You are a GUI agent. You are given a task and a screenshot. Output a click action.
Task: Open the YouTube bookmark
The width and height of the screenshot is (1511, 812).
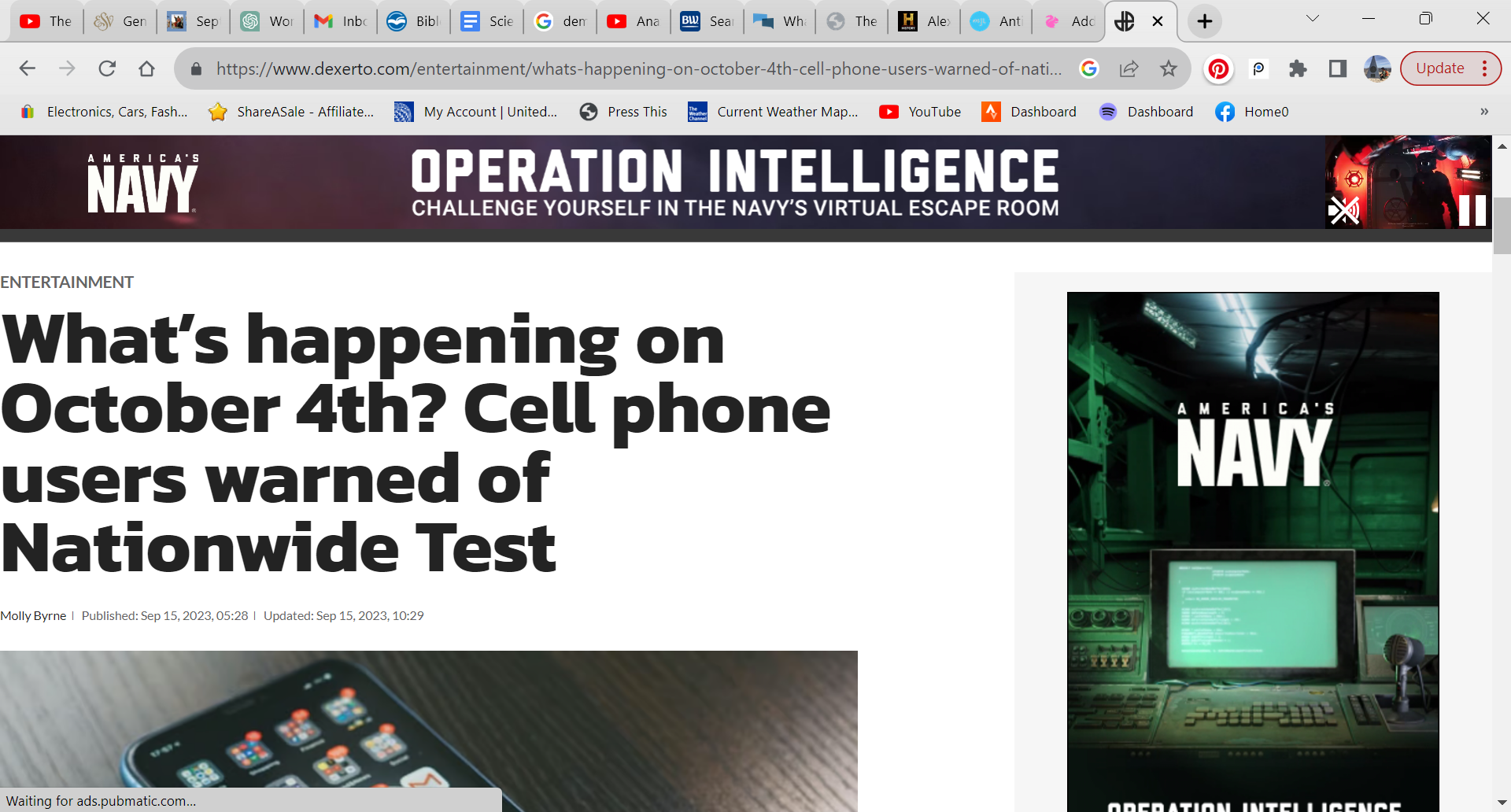[920, 112]
